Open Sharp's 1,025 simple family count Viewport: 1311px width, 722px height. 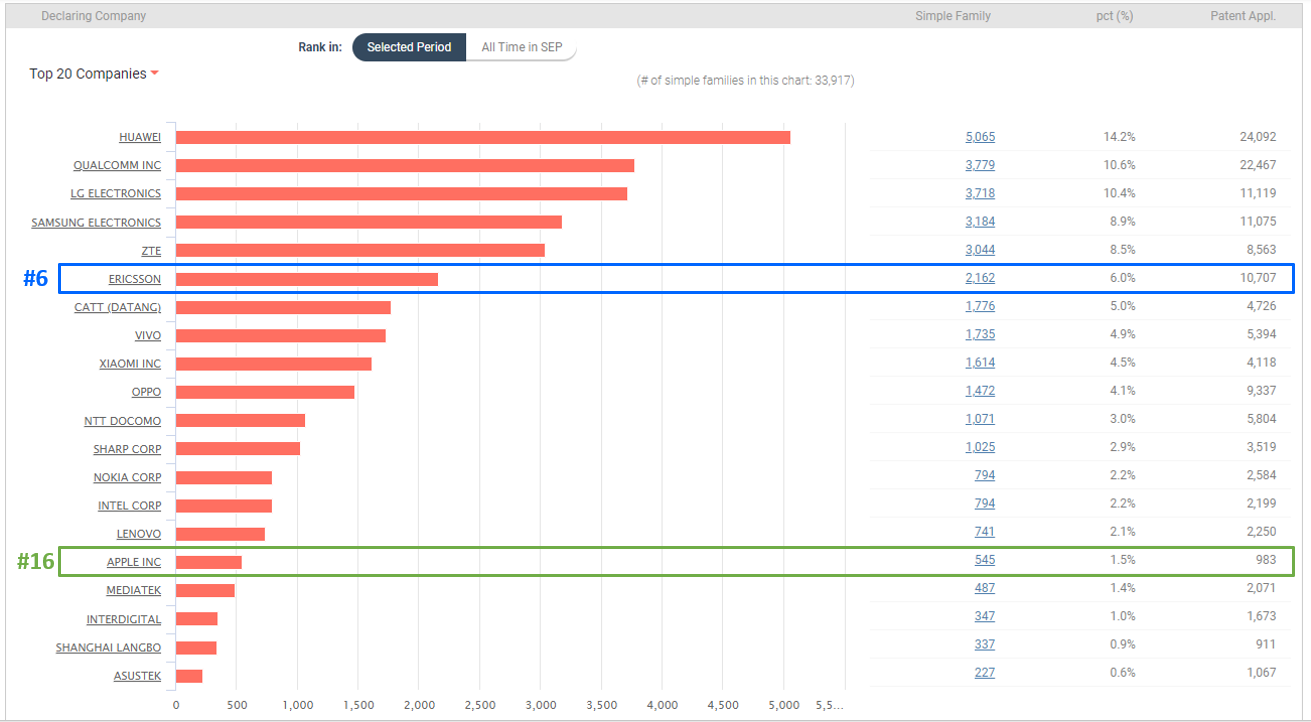pyautogui.click(x=980, y=447)
